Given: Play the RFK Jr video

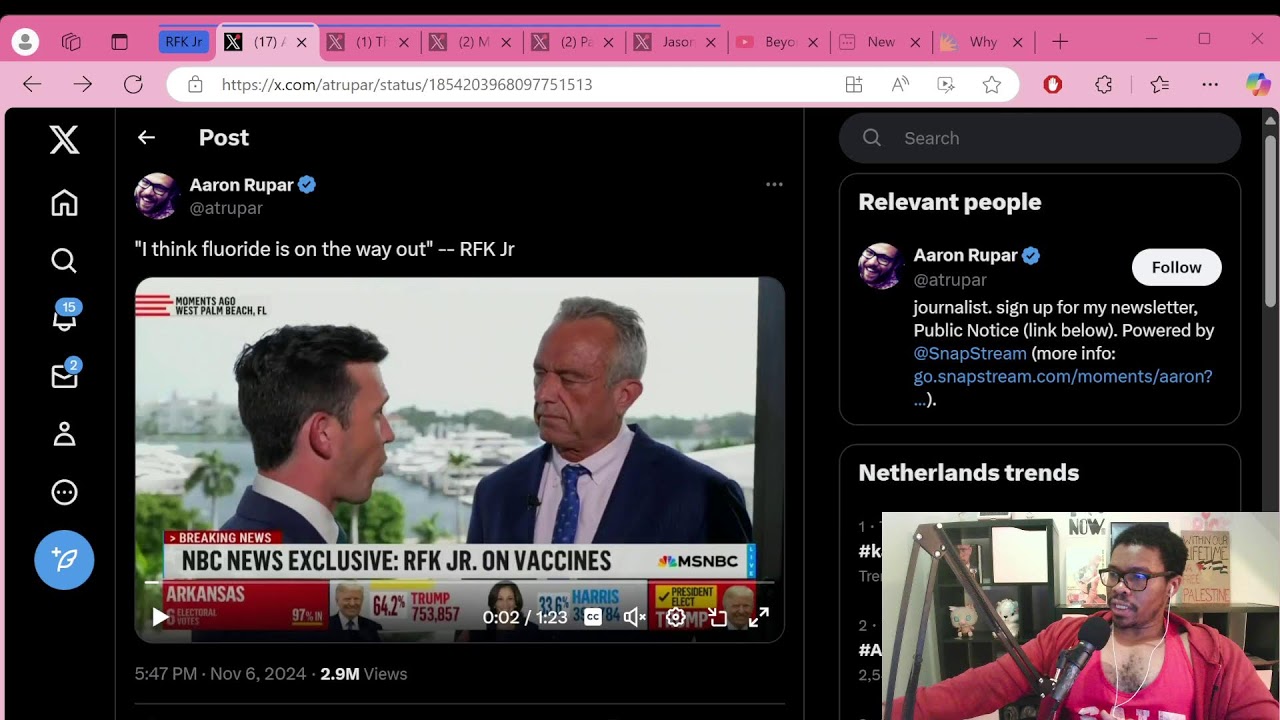Looking at the screenshot, I should tap(160, 617).
